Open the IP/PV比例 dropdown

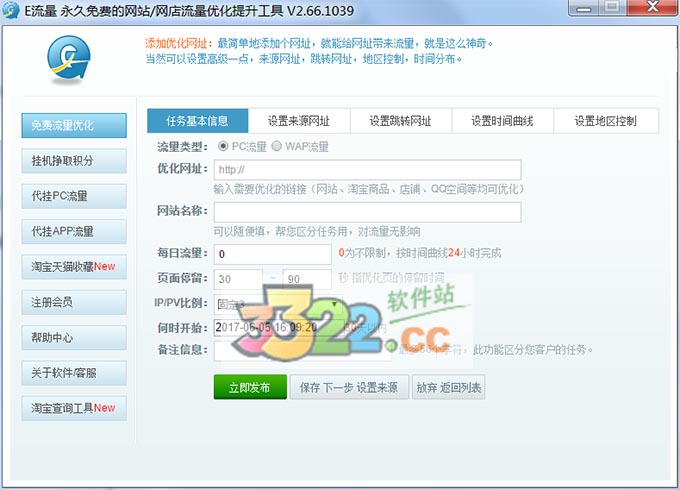278,304
